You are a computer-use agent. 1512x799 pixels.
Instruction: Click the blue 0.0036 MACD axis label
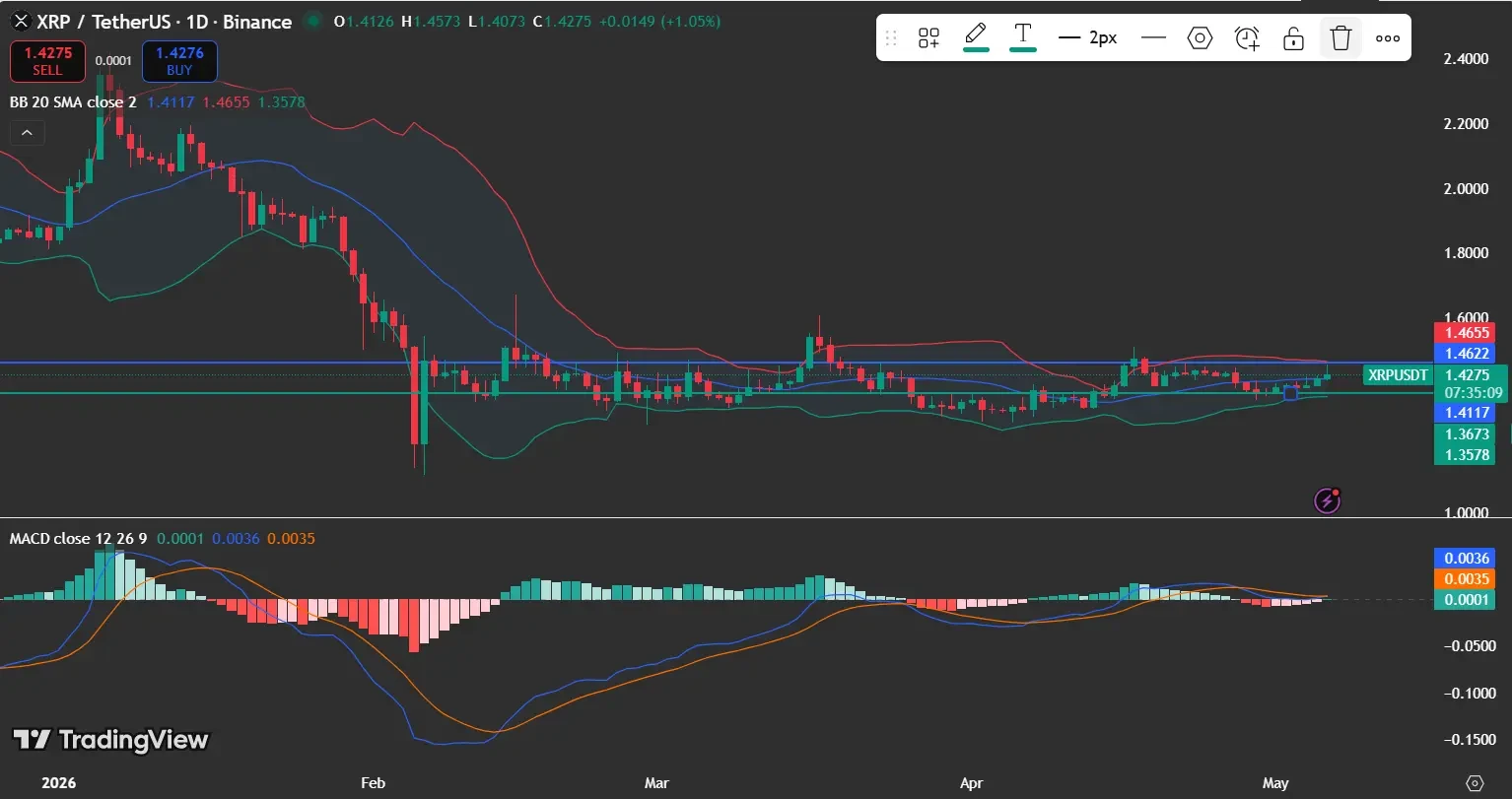1467,559
